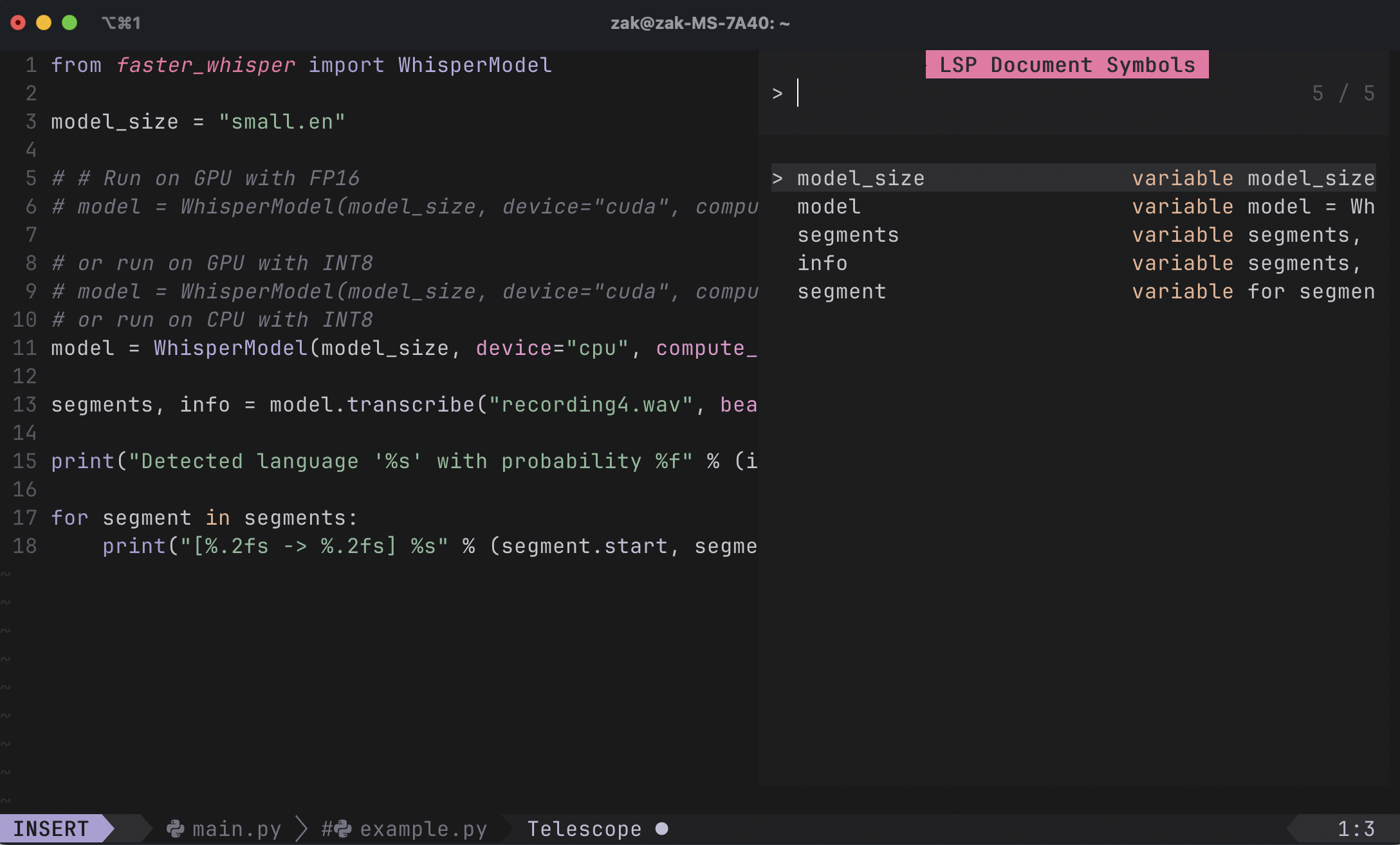The height and width of the screenshot is (845, 1400).
Task: Pick the segment variable symbol
Action: click(x=842, y=291)
